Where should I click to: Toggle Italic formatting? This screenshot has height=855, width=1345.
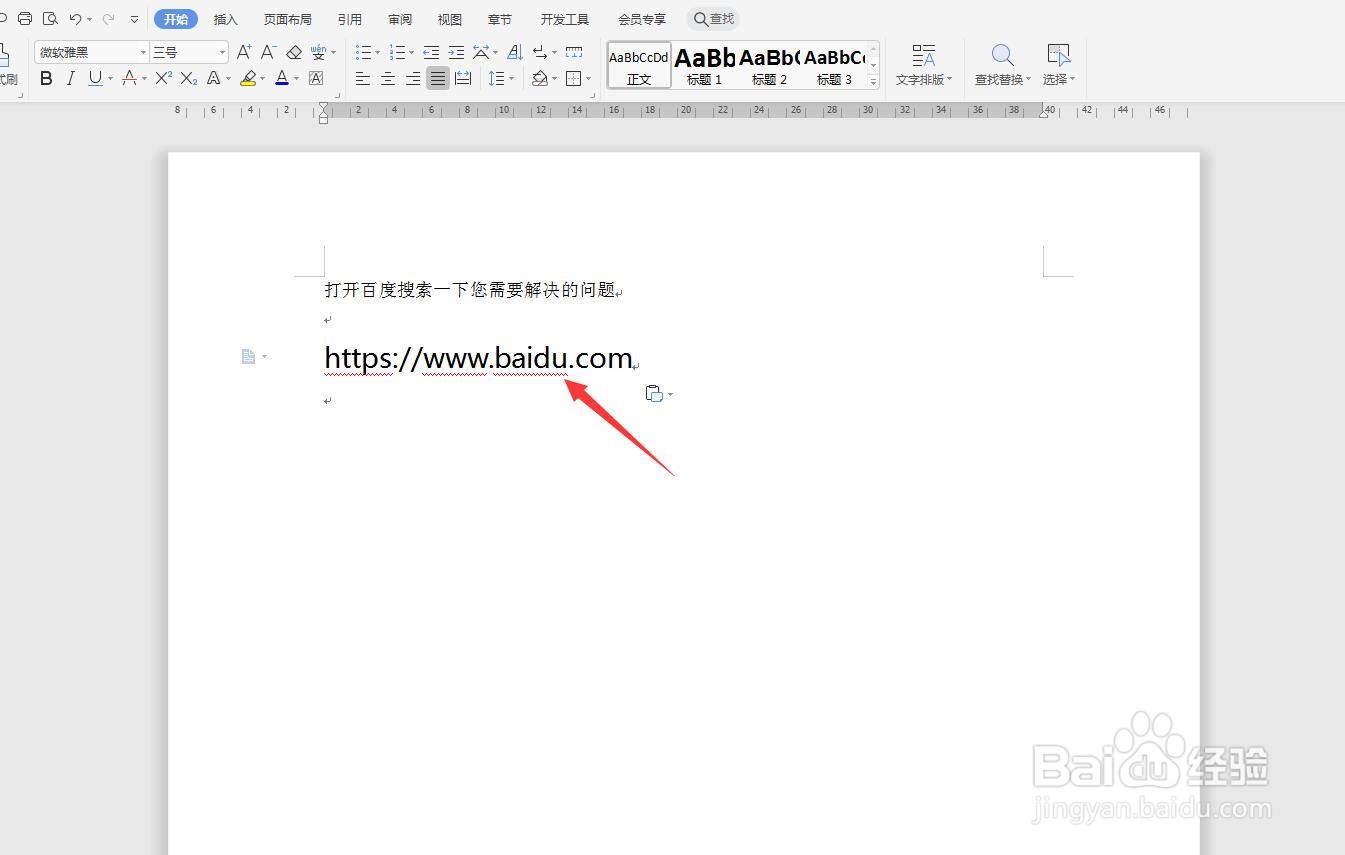[x=70, y=78]
